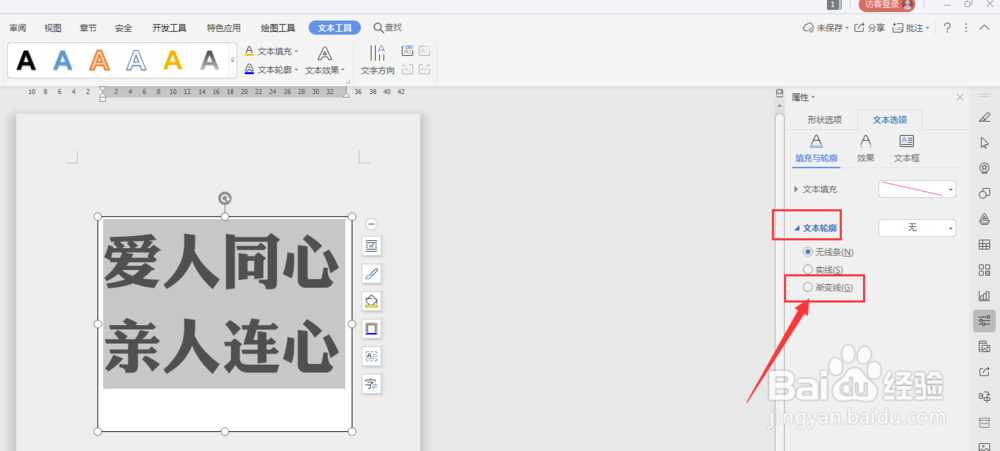
Task: Click the fill bucket floating icon
Action: 372,301
